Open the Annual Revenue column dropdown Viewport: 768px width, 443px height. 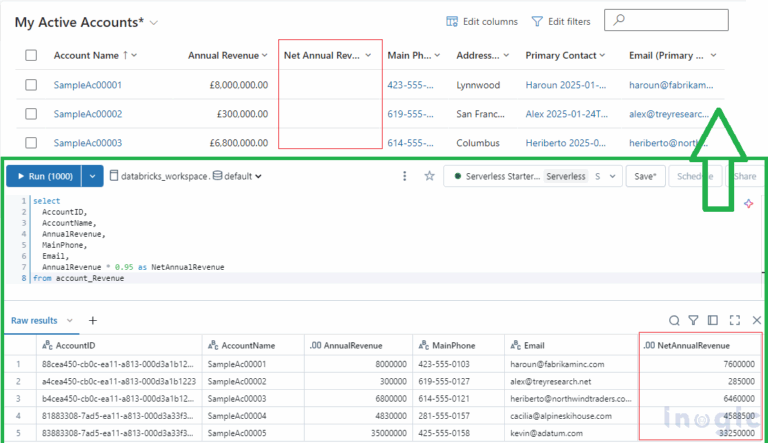coord(264,55)
